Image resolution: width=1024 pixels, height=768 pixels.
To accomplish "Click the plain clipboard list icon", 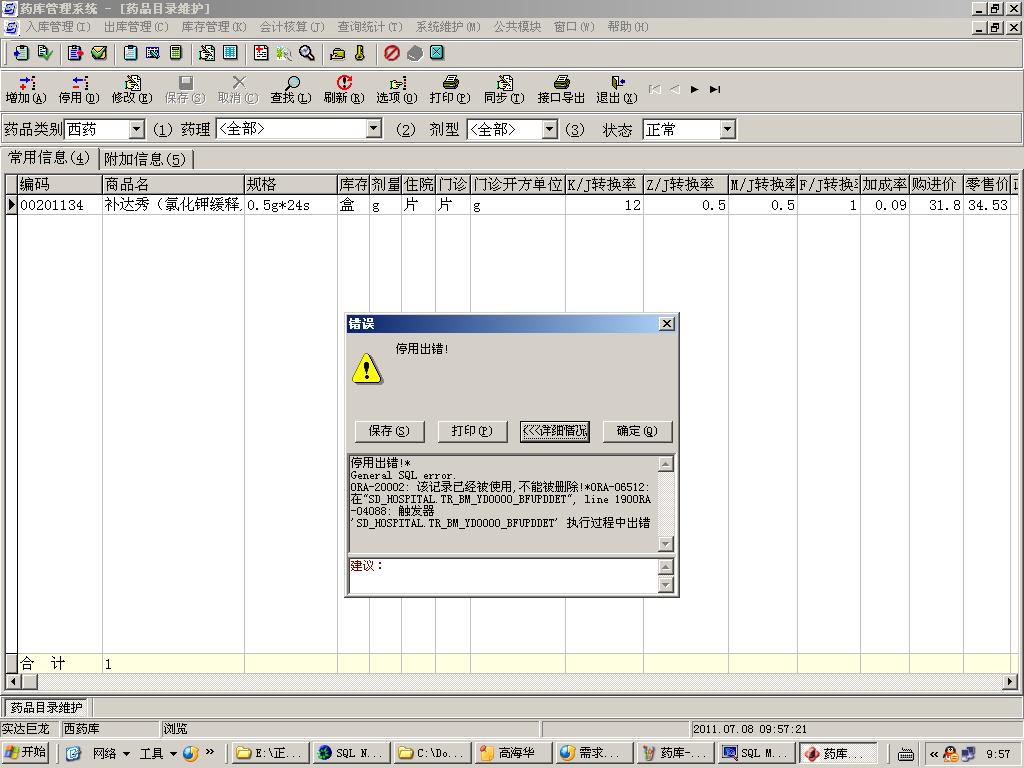I will point(131,53).
